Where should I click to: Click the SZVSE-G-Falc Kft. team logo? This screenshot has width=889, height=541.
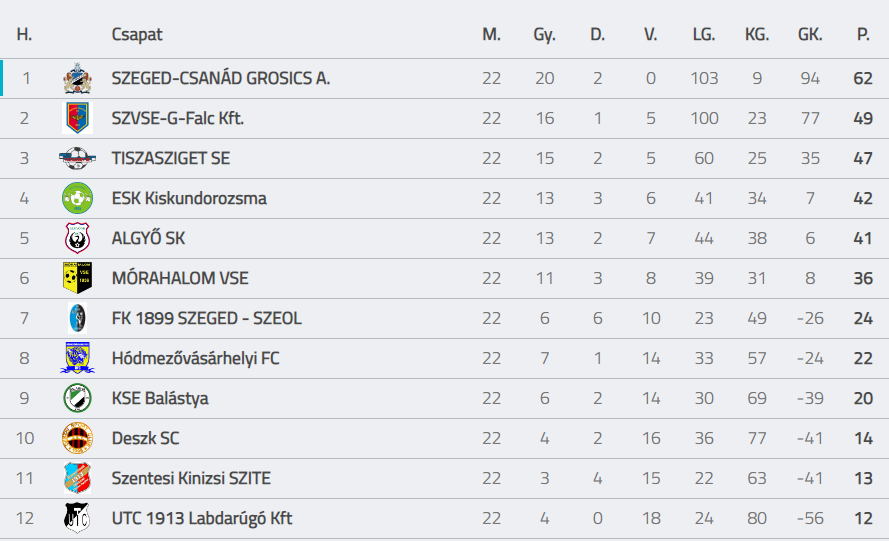[x=77, y=118]
